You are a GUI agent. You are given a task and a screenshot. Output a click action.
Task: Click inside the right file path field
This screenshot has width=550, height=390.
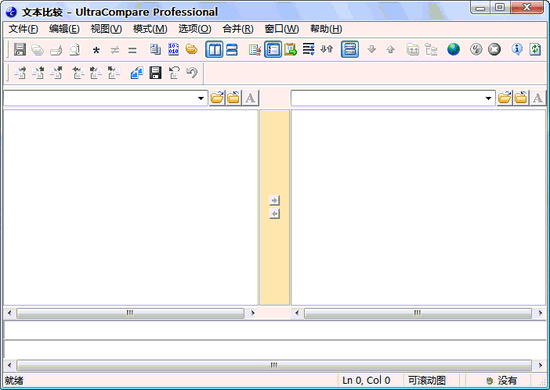tap(387, 98)
